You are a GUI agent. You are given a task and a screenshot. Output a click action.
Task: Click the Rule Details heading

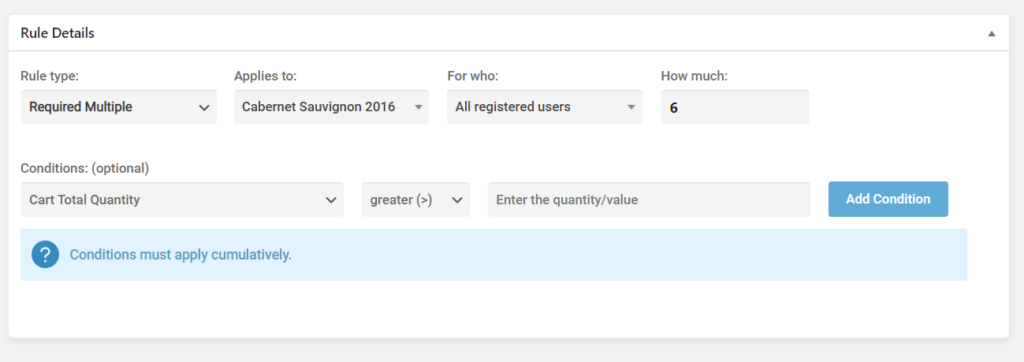click(x=57, y=33)
